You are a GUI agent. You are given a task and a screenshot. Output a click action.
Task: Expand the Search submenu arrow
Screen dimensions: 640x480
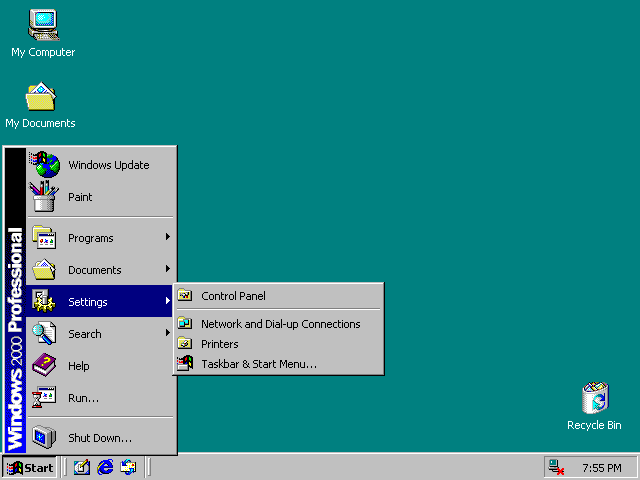coord(167,333)
